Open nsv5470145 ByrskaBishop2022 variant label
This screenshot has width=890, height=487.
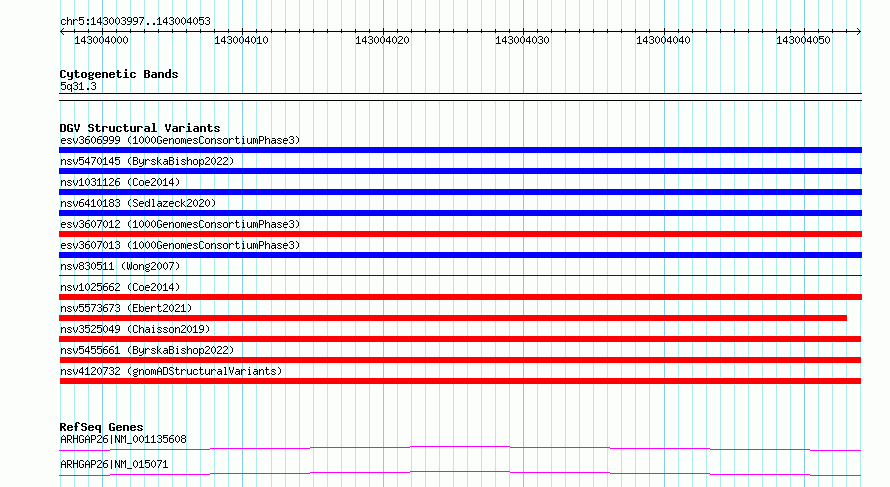click(147, 161)
